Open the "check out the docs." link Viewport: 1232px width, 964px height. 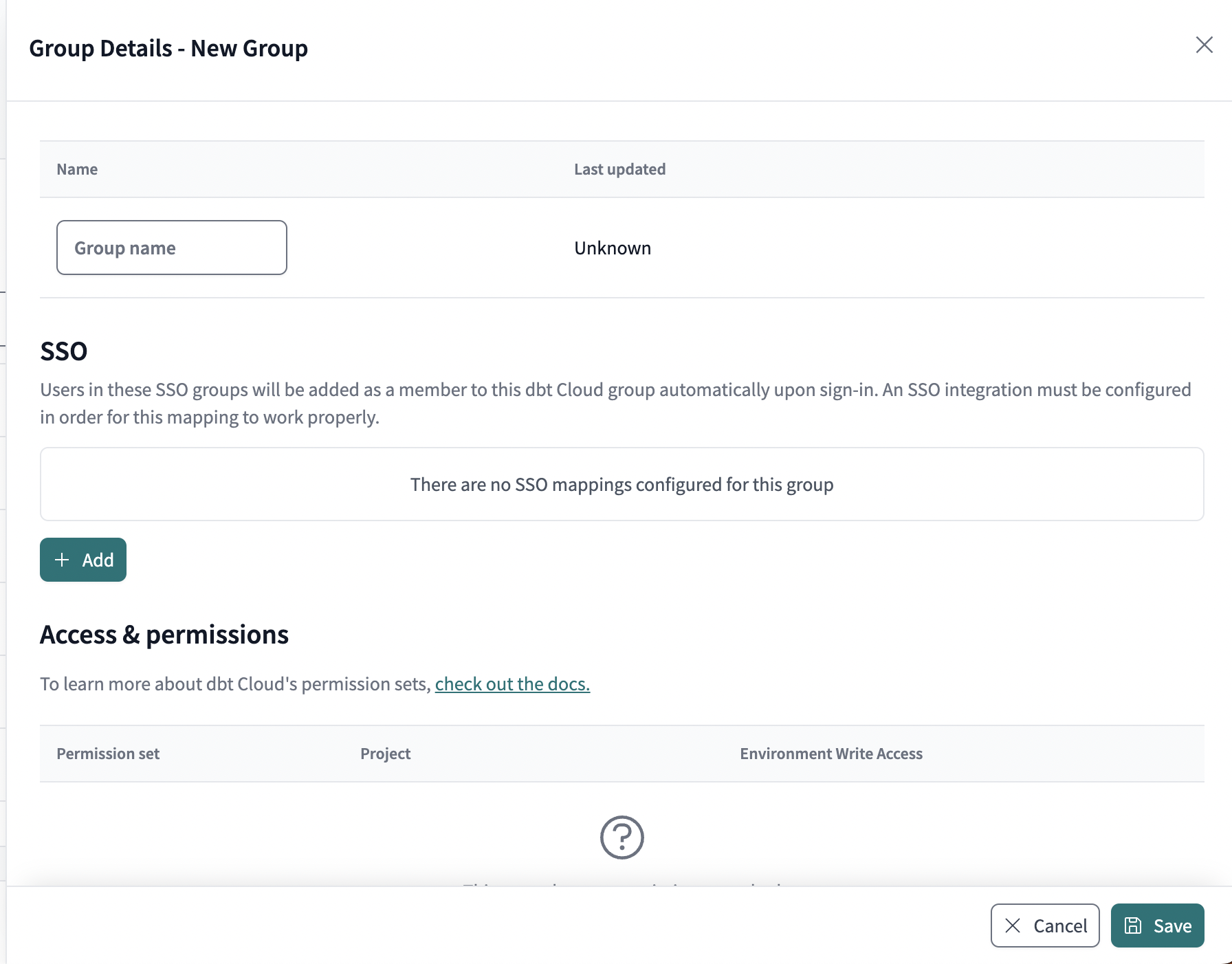click(x=512, y=683)
